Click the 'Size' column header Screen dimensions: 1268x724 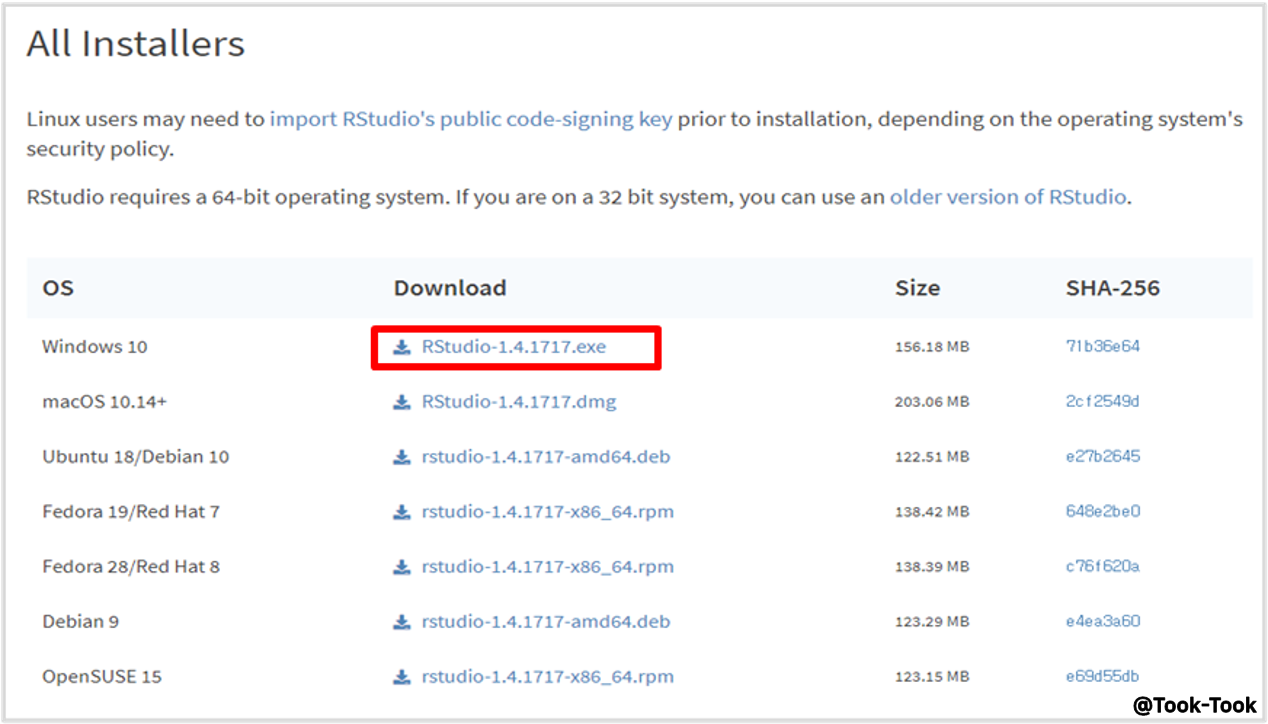[918, 288]
